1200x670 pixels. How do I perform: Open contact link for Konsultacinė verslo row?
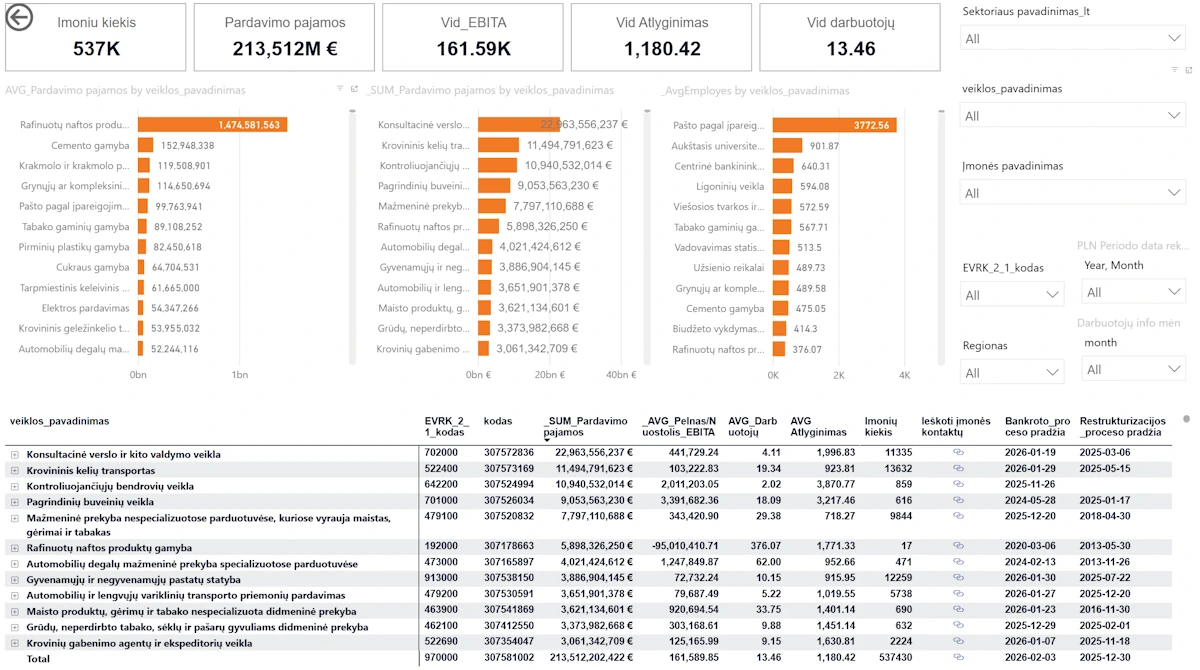958,452
